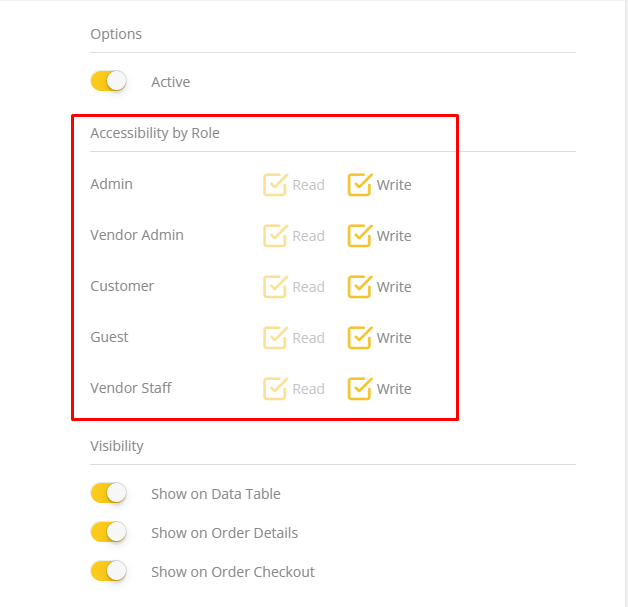Viewport: 628px width, 607px height.
Task: Uncheck Write for Guest role
Action: (360, 338)
